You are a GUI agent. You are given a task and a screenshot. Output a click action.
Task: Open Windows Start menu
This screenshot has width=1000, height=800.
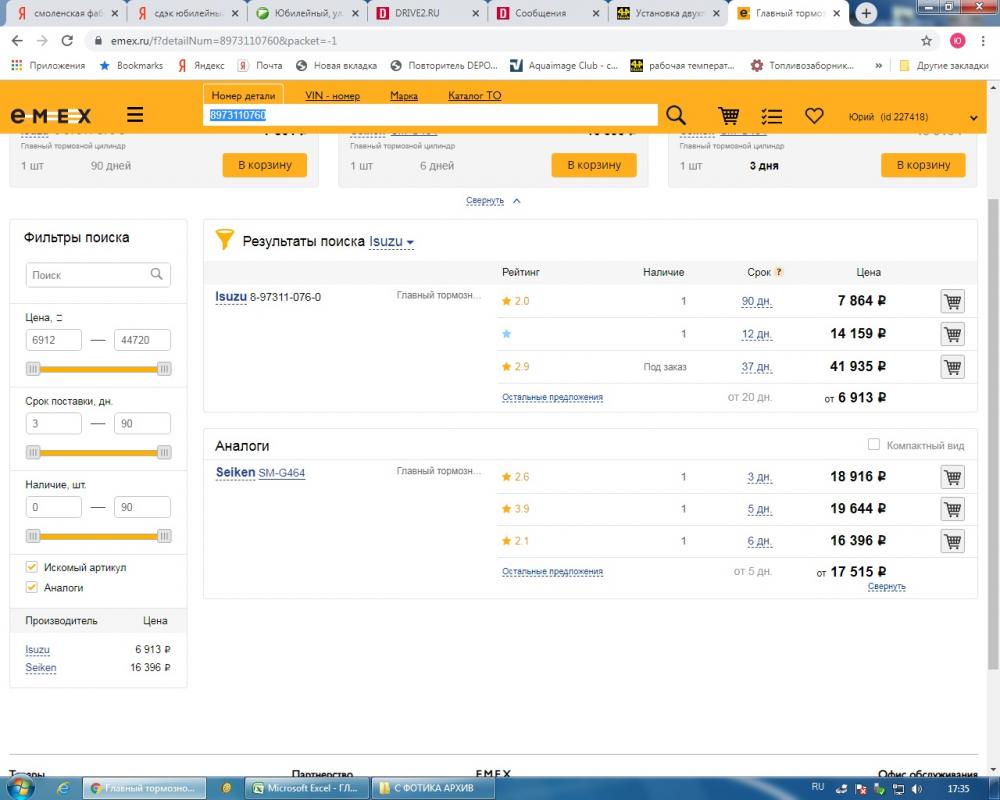(x=19, y=788)
